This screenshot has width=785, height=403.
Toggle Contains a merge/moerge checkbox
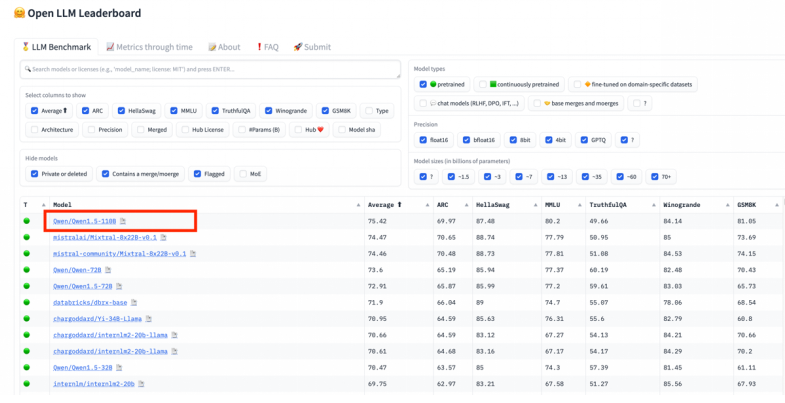tap(105, 174)
